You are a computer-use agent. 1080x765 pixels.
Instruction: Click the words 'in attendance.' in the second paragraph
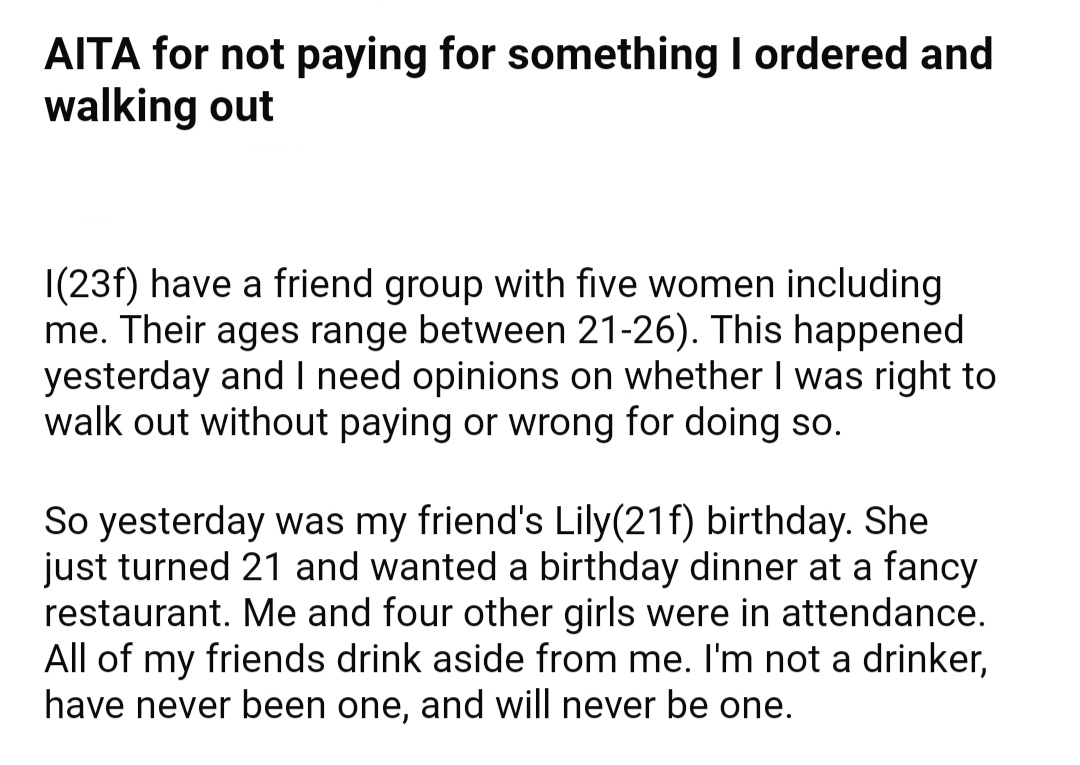tap(864, 614)
